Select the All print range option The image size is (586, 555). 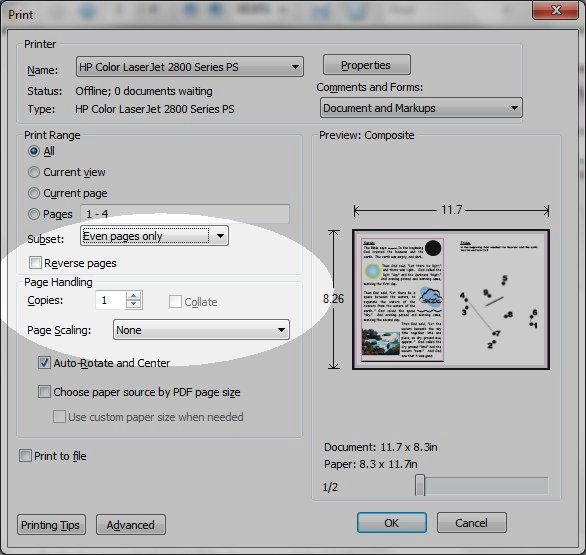pyautogui.click(x=34, y=151)
